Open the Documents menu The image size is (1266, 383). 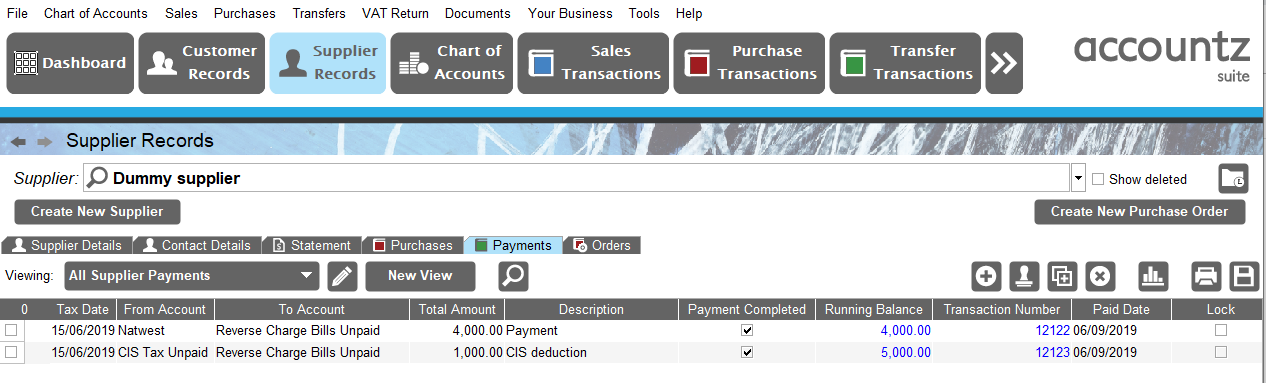[x=478, y=13]
